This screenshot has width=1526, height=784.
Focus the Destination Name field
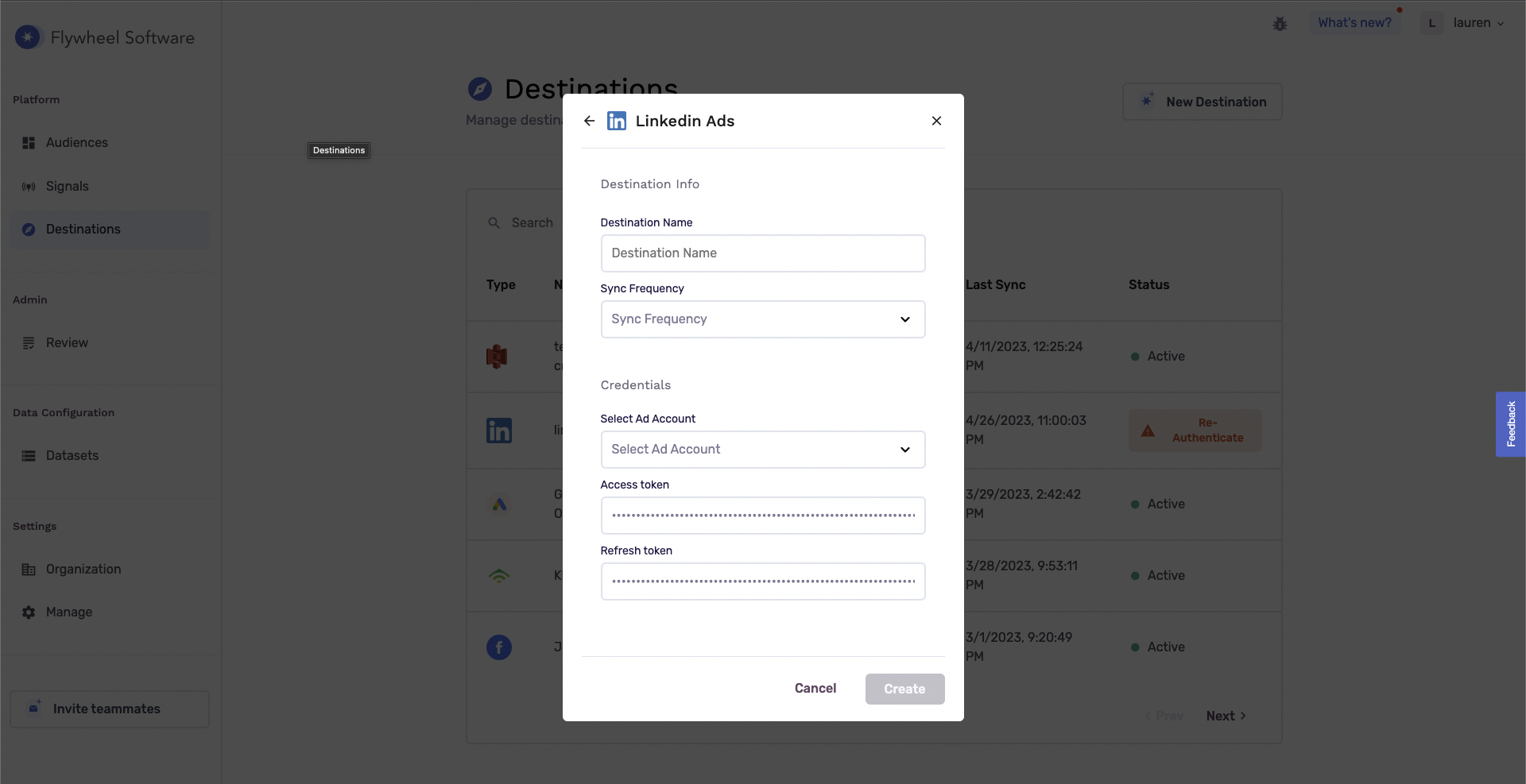[x=763, y=253]
